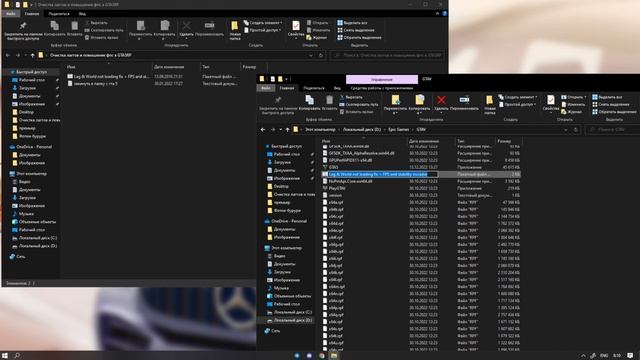Image resolution: width=640 pixels, height=360 pixels.
Task: Select OneDrive - Personal in back window sidebar
Action: pyautogui.click(x=34, y=147)
